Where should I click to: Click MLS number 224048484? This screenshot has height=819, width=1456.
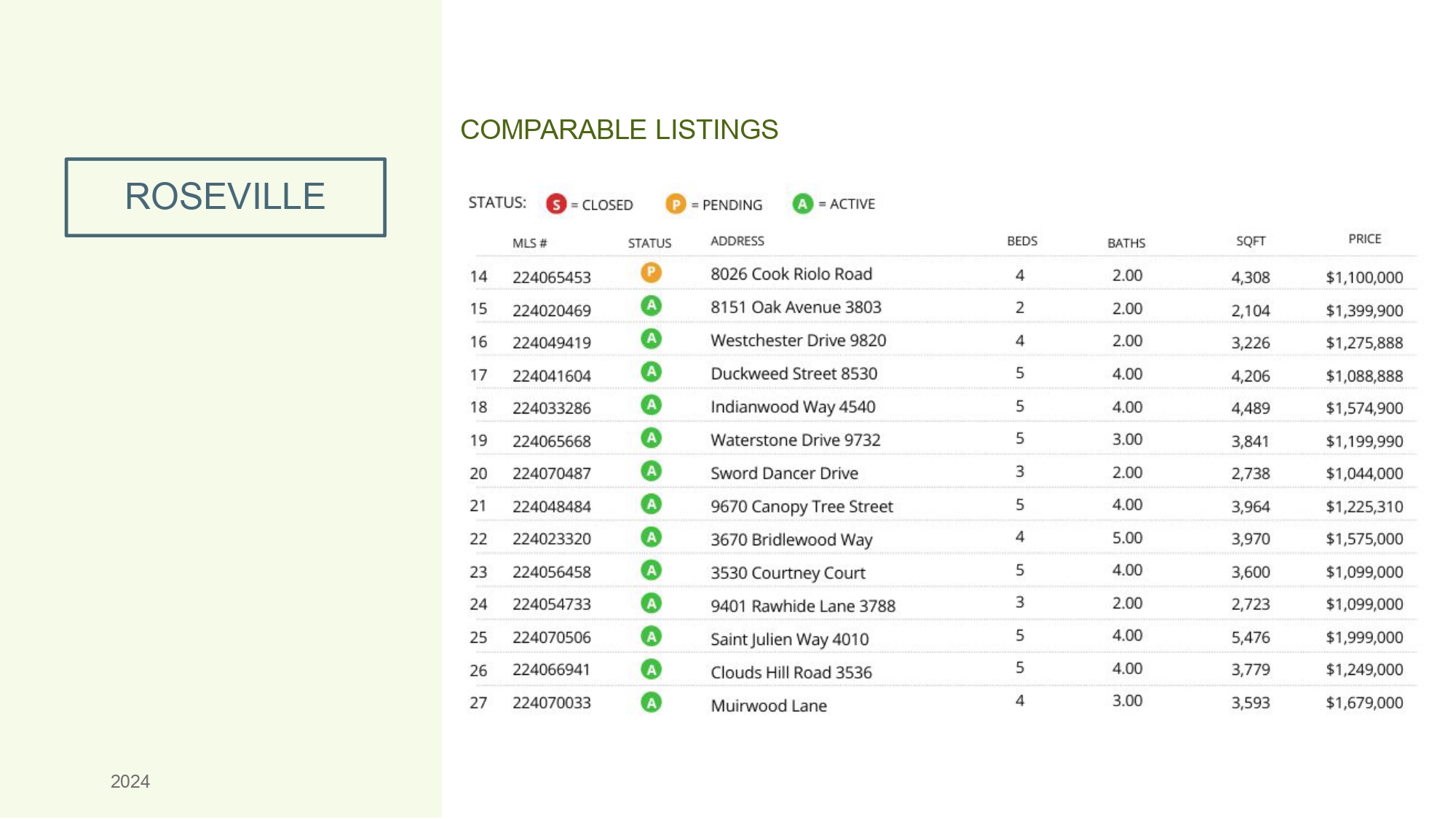[552, 507]
